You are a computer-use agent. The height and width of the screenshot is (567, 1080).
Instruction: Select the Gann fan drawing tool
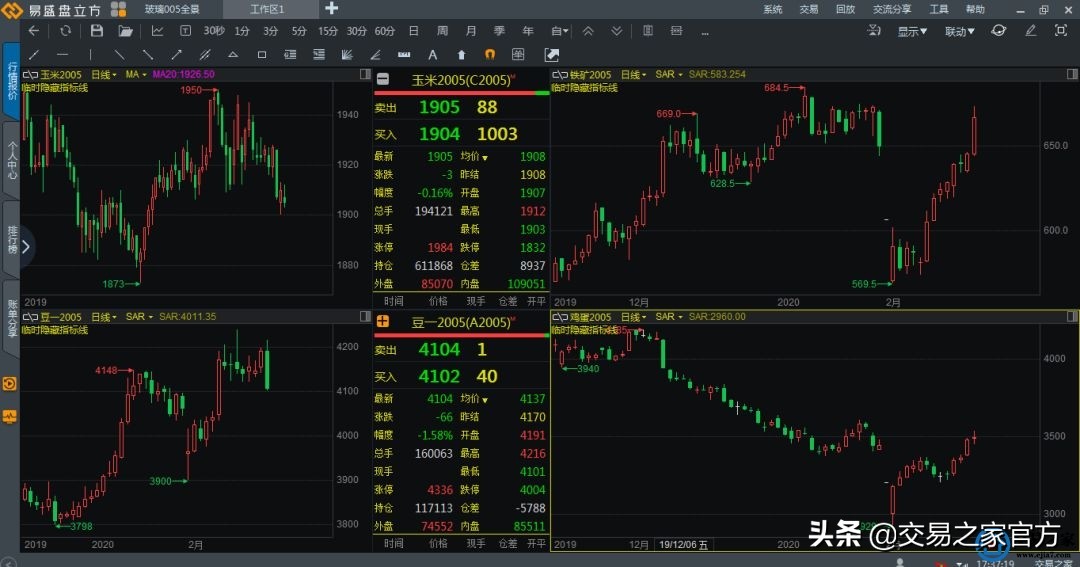click(x=347, y=54)
